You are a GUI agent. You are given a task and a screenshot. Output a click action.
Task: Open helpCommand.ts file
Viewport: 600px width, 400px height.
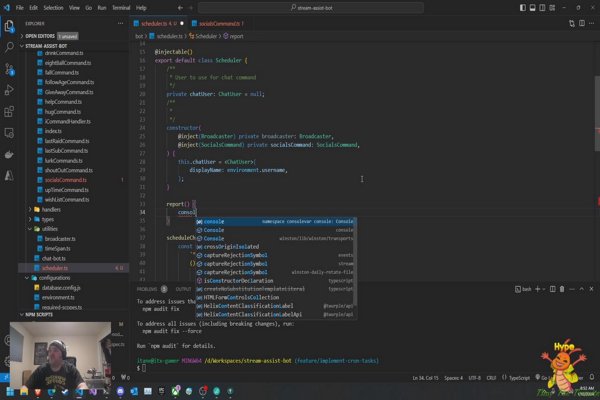[63, 102]
